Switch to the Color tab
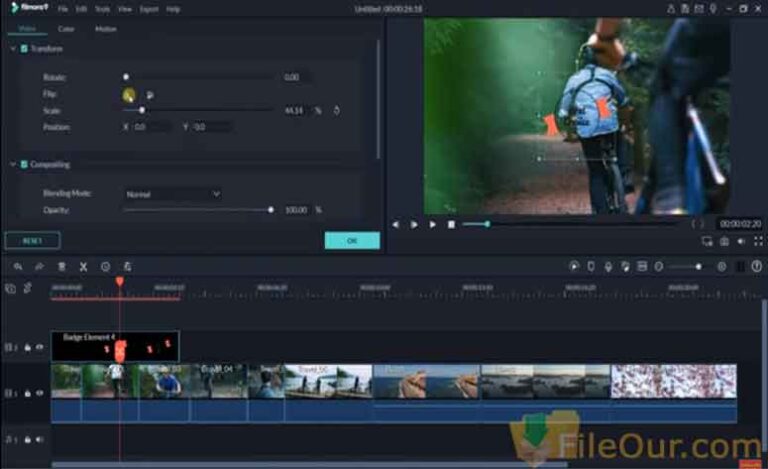This screenshot has height=469, width=768. tap(66, 29)
